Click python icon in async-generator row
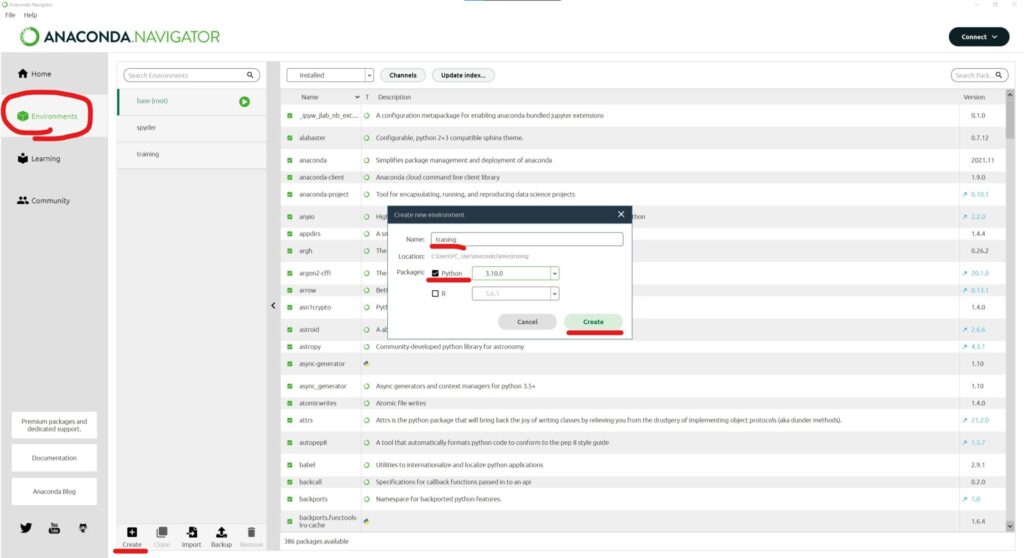Image resolution: width=1024 pixels, height=558 pixels. (366, 363)
